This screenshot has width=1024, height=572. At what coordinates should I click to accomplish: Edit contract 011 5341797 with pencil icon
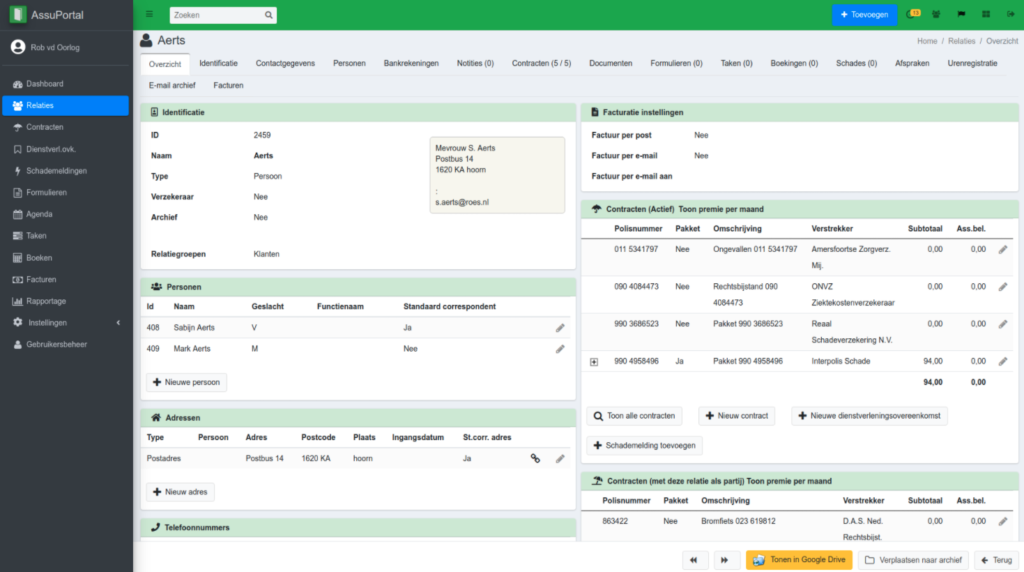click(x=1003, y=249)
